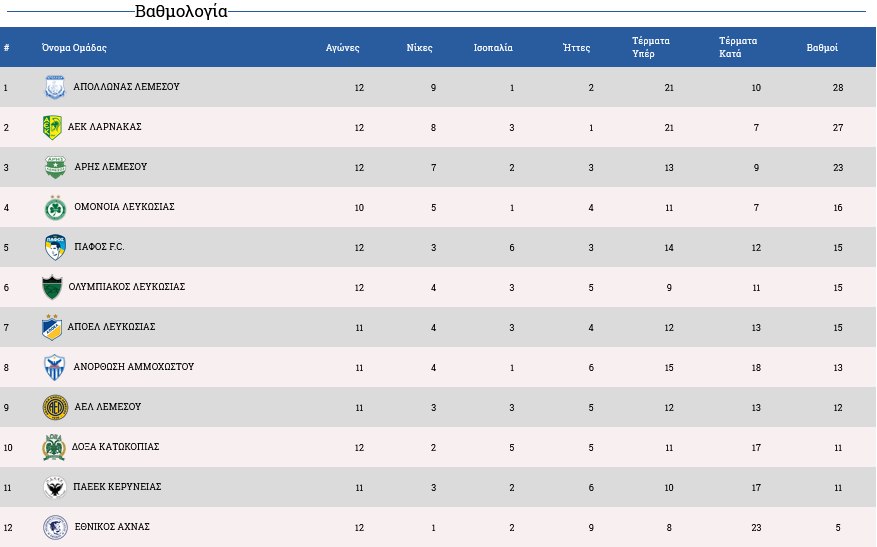Select the Doxa Katokopias crest
This screenshot has height=547, width=877.
(54, 447)
